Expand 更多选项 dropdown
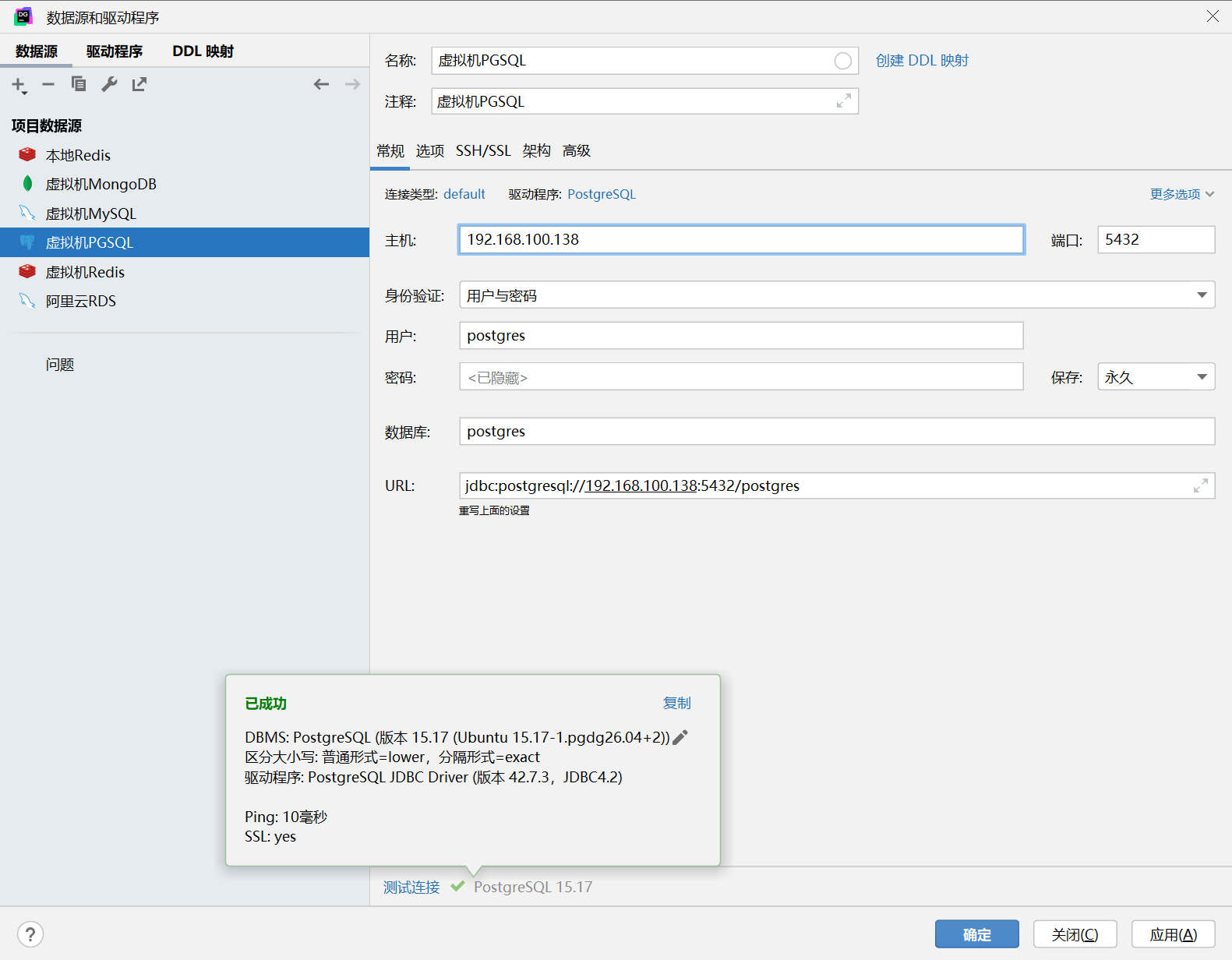1232x960 pixels. 1182,194
